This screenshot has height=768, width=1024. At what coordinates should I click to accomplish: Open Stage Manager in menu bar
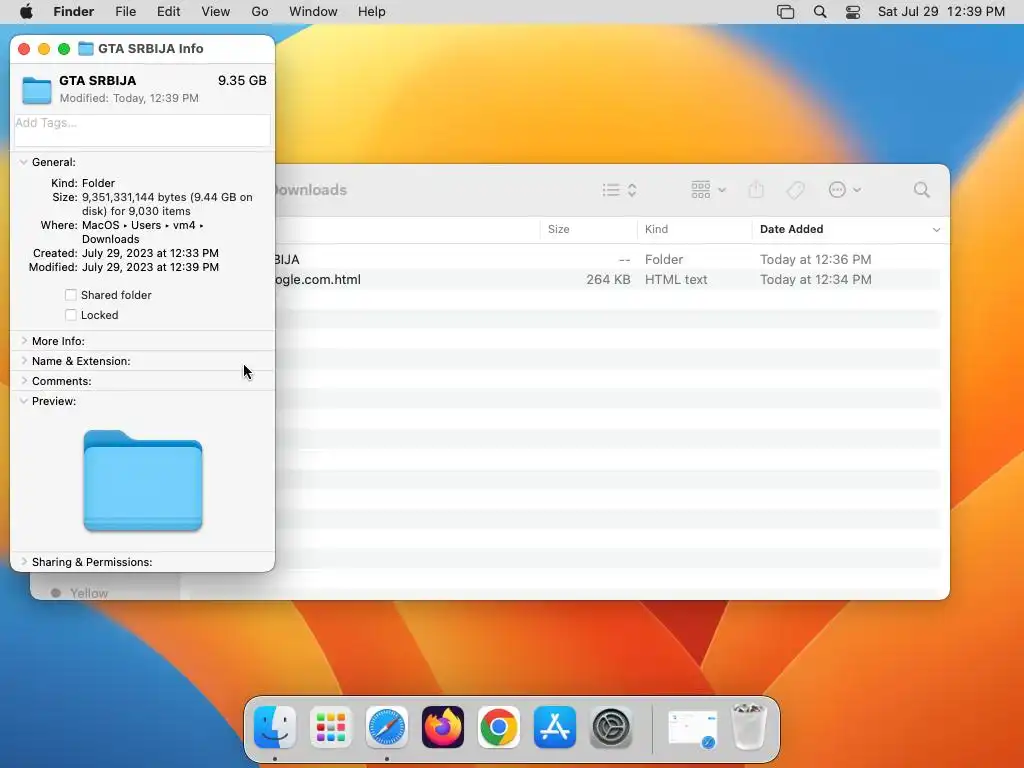786,12
